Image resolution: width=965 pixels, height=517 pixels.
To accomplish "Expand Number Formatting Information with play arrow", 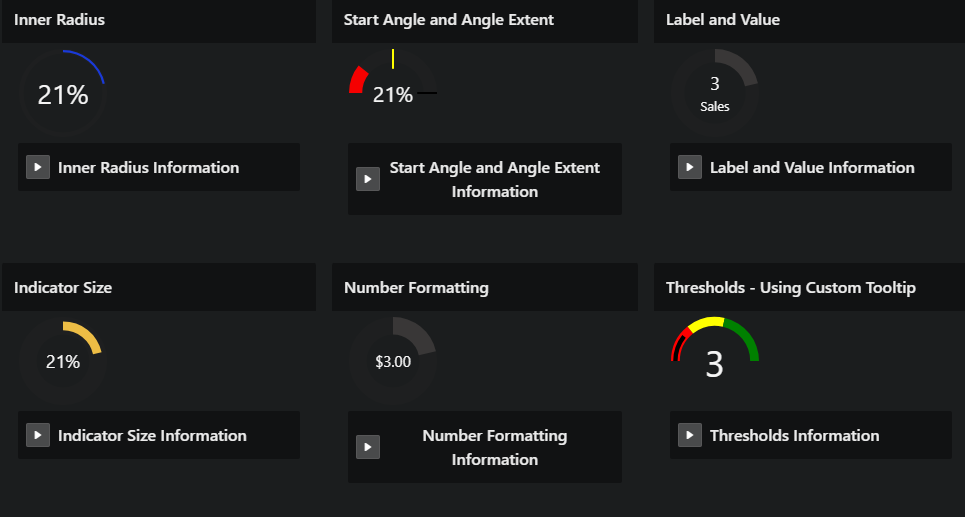I will 367,447.
